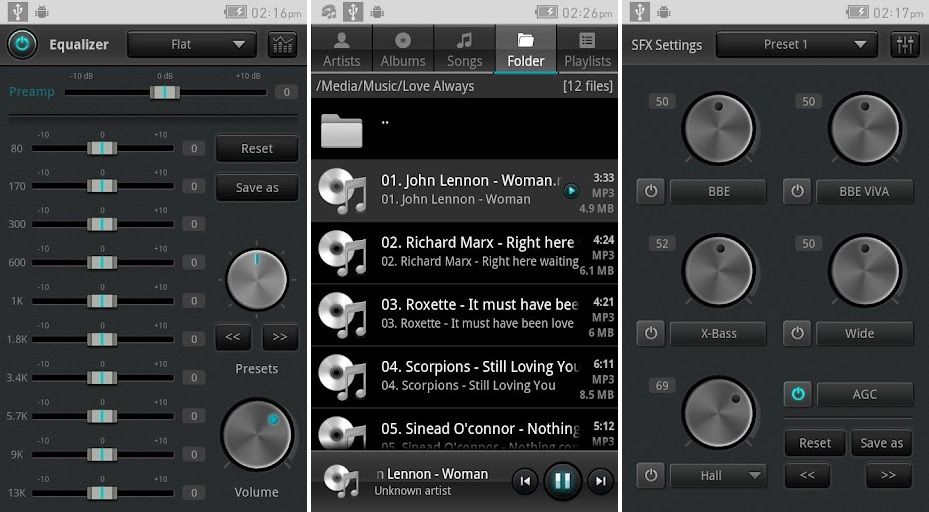Go to the previous track
This screenshot has width=929, height=512.
[x=525, y=481]
